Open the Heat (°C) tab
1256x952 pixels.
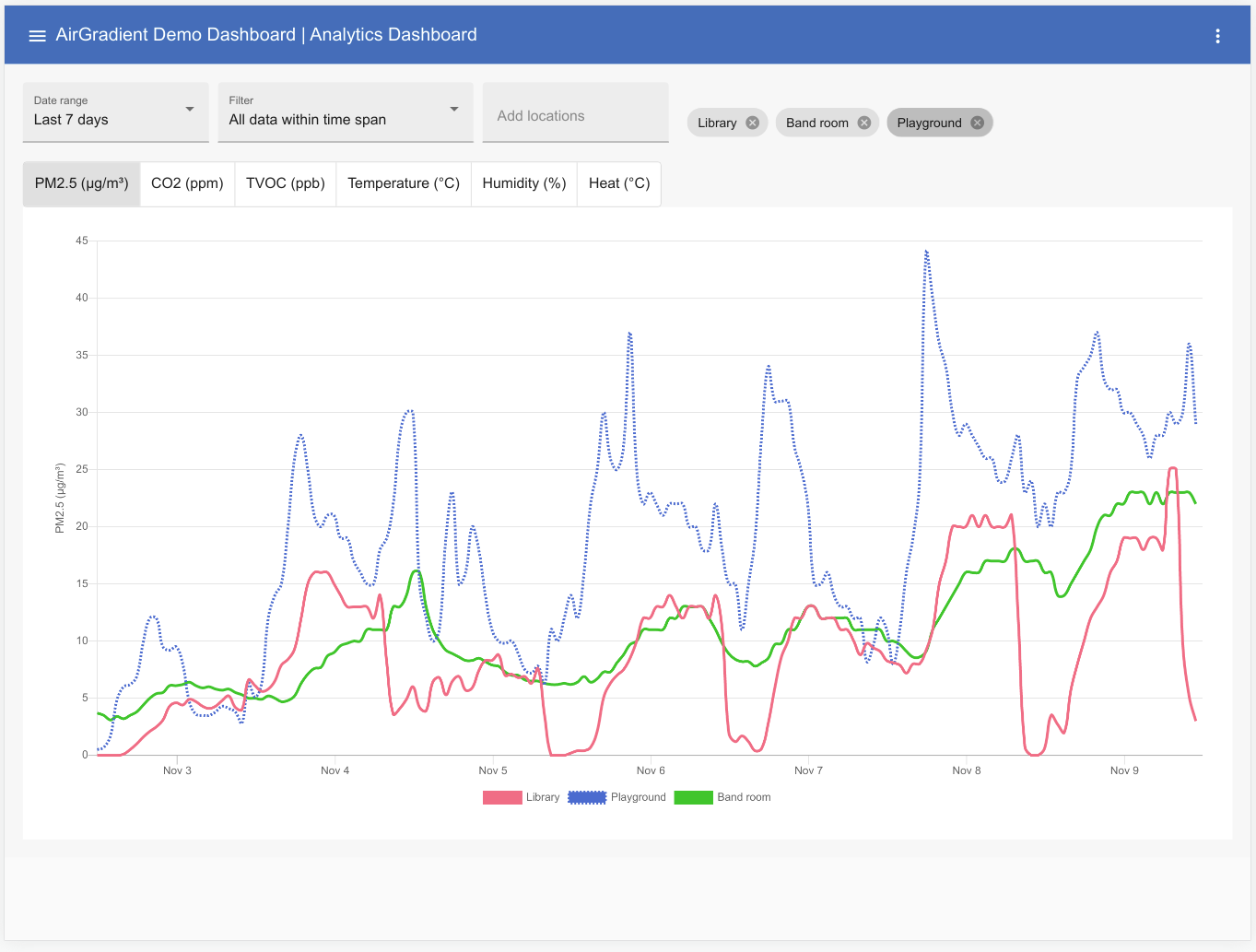[619, 183]
